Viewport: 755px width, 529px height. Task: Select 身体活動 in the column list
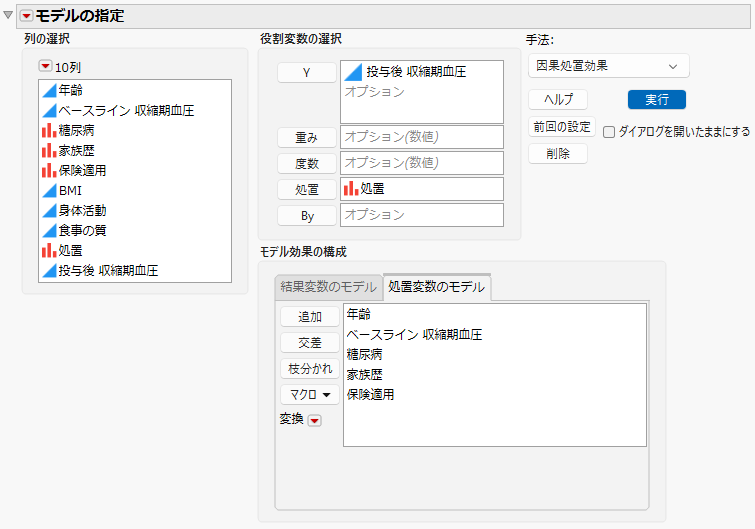pyautogui.click(x=82, y=210)
